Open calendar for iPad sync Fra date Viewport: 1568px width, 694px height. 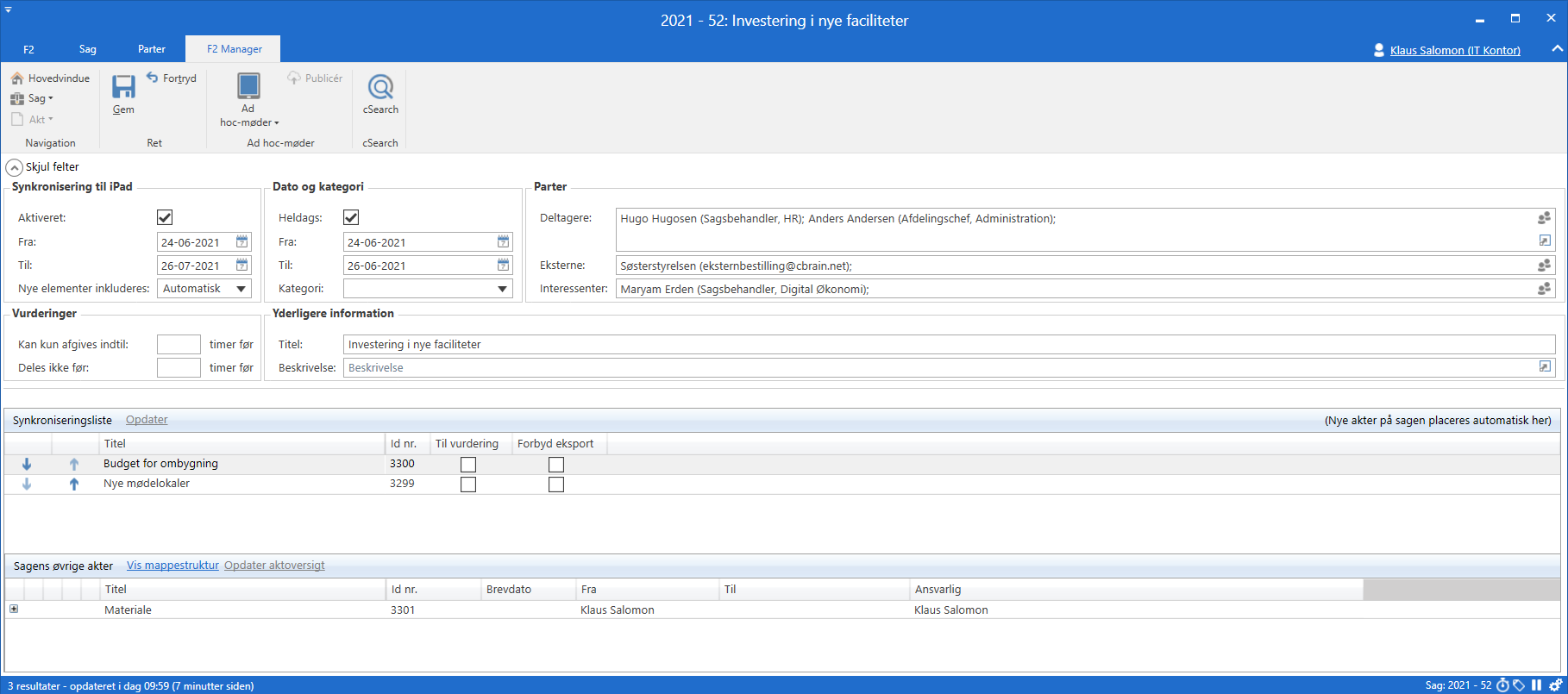pos(242,241)
